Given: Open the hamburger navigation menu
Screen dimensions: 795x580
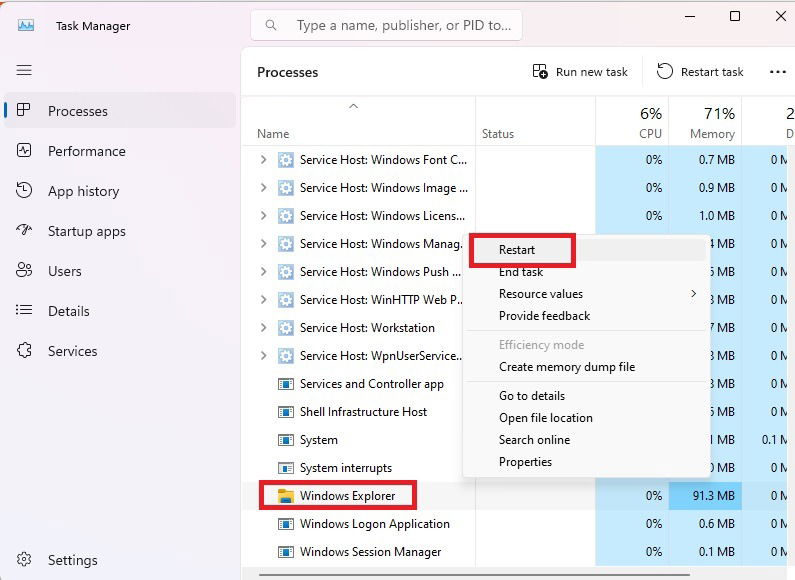Looking at the screenshot, I should click(24, 70).
